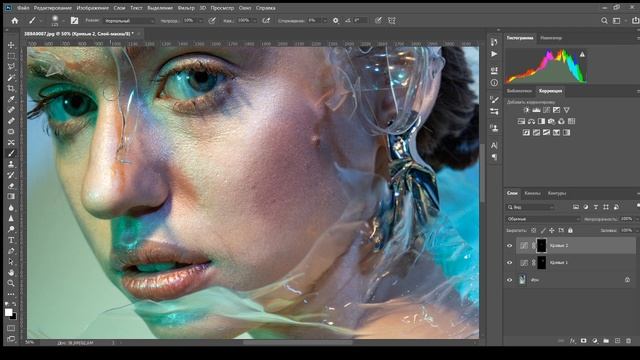The height and width of the screenshot is (360, 640).
Task: Open the Character panel icon
Action: coord(494,145)
